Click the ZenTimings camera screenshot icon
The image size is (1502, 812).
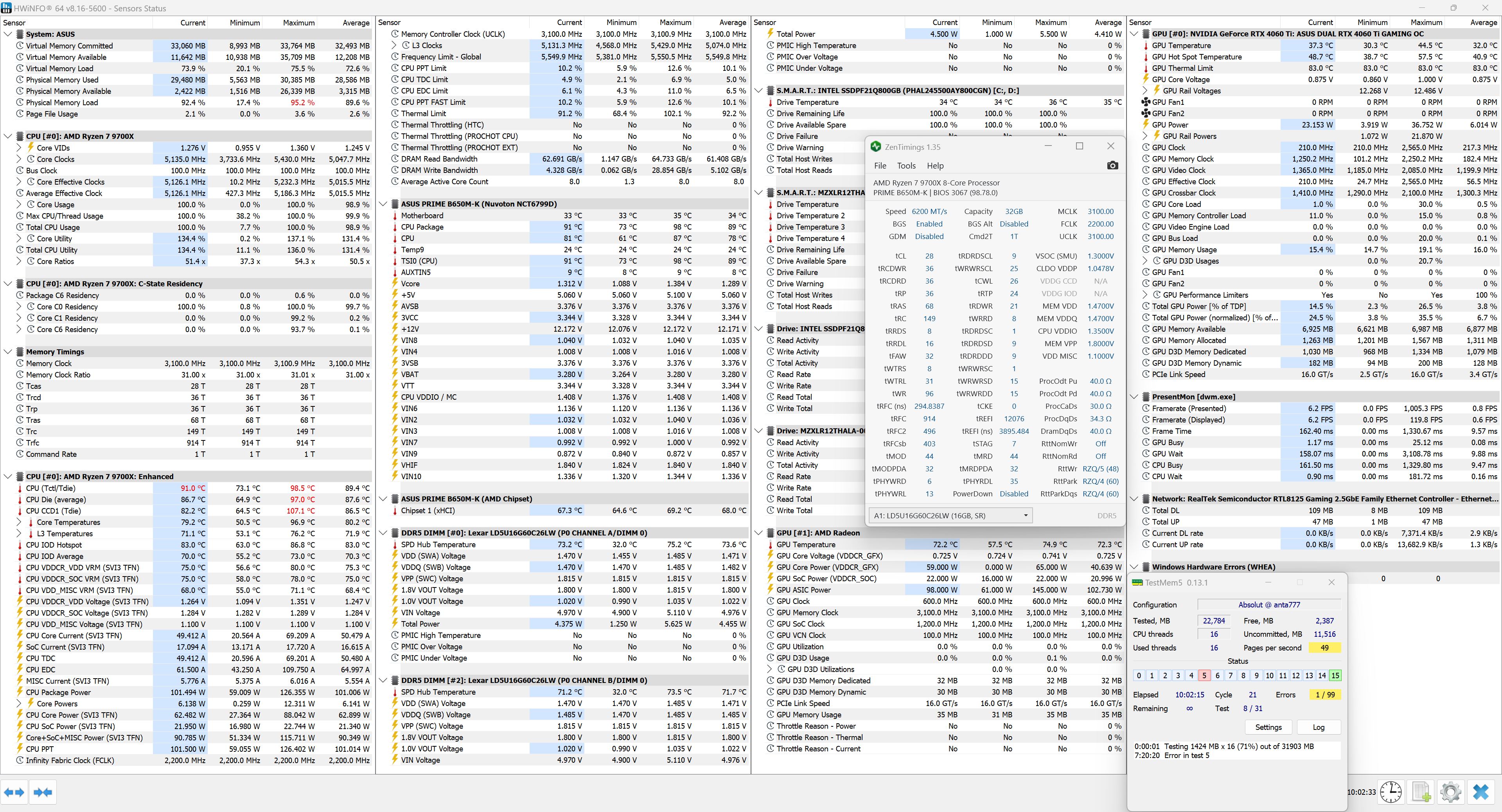(1112, 165)
